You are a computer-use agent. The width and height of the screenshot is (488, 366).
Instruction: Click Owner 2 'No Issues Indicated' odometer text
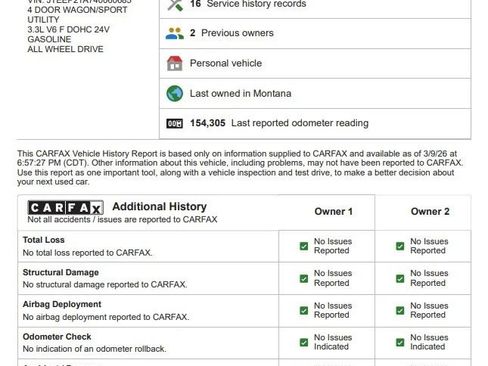[x=429, y=342]
